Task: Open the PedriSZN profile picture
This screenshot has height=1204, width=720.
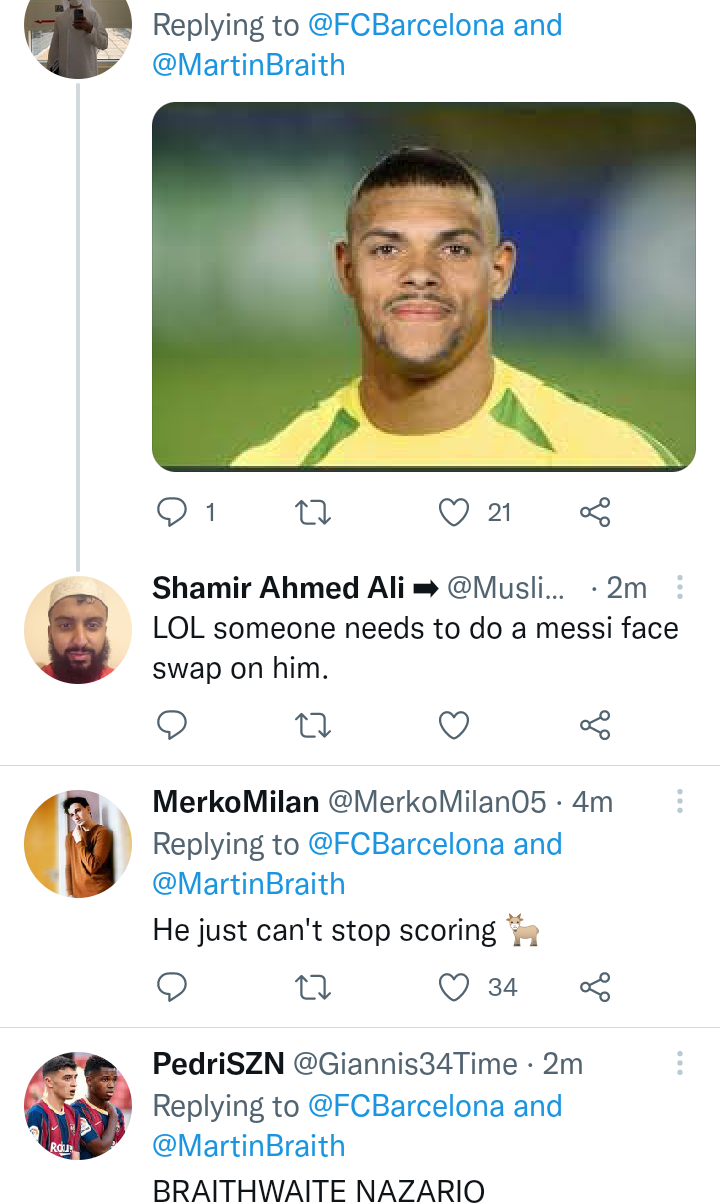Action: [78, 1105]
